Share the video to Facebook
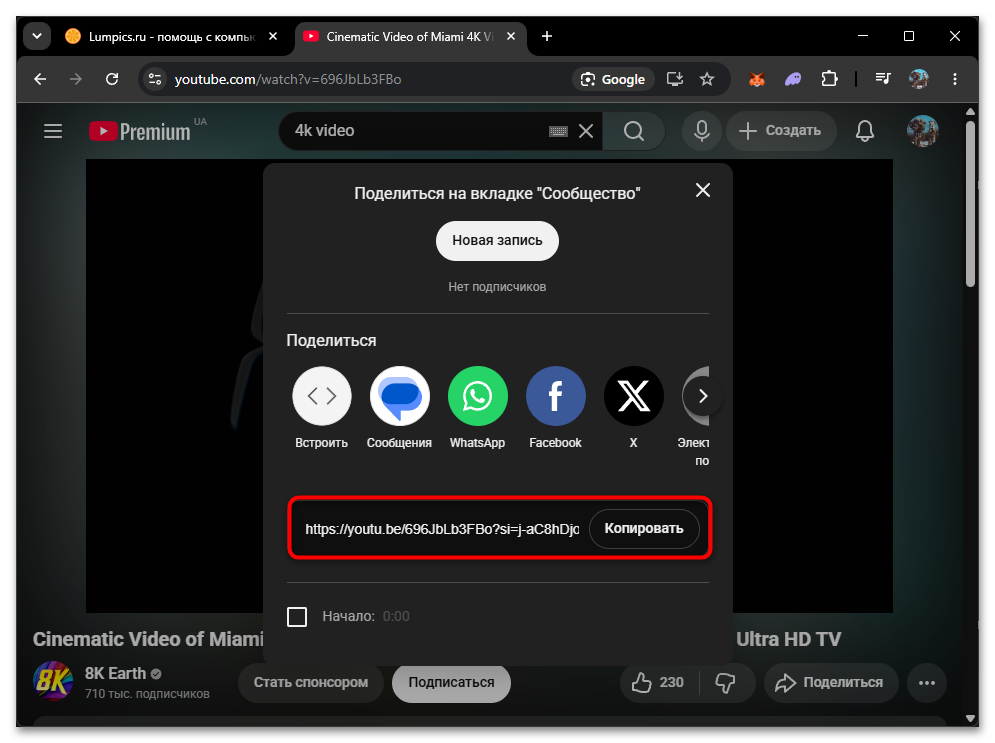 point(556,396)
